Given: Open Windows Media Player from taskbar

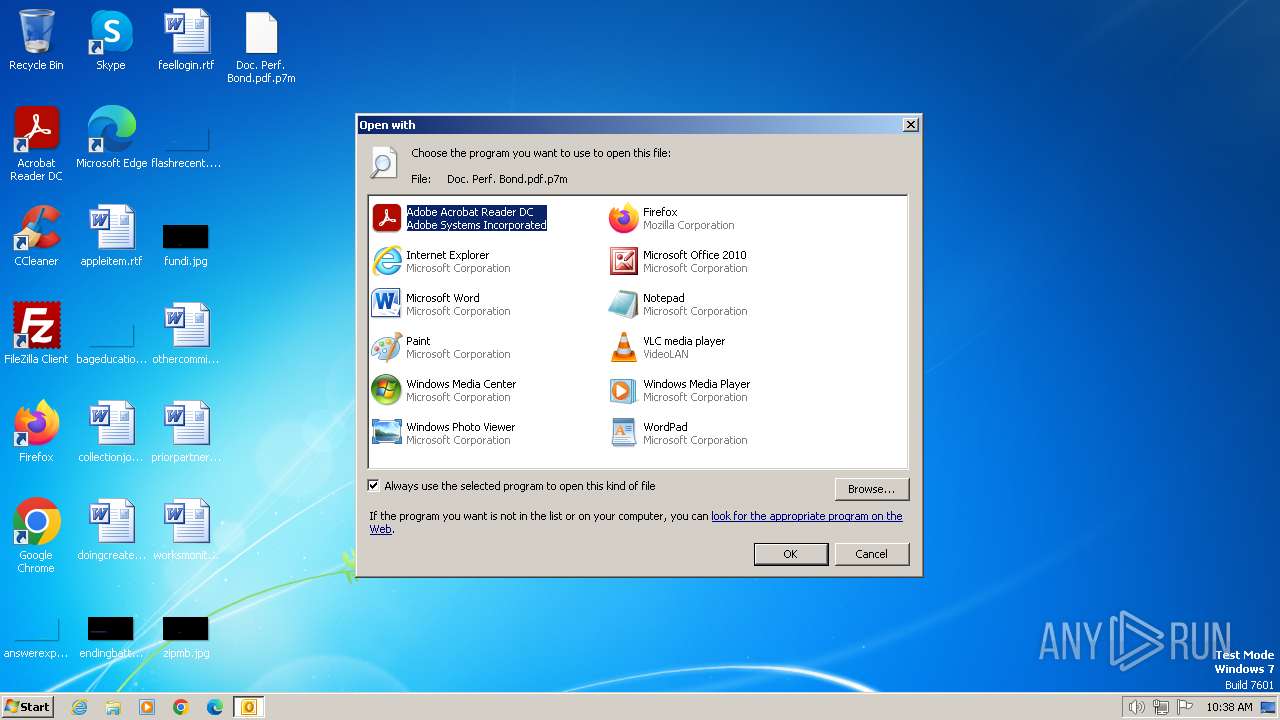Looking at the screenshot, I should 147,707.
